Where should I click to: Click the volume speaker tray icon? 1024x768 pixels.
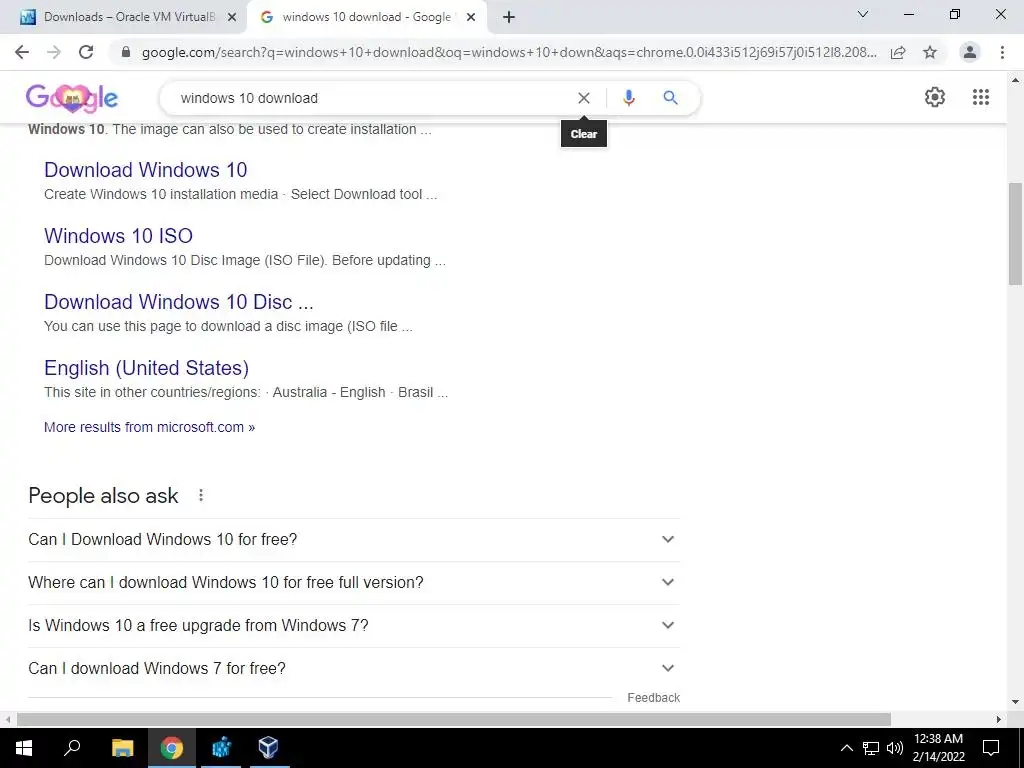pyautogui.click(x=894, y=748)
